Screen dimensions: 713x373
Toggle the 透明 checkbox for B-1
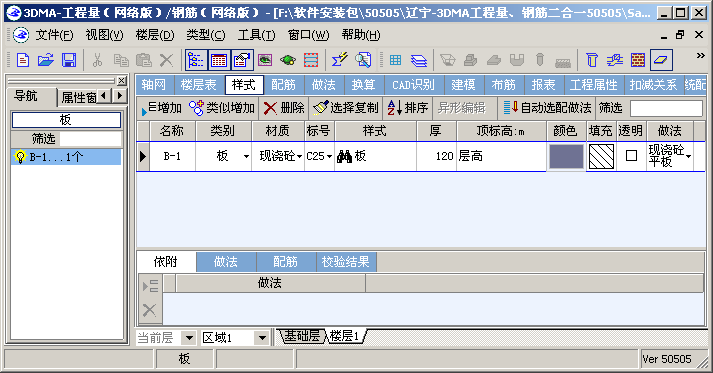click(631, 156)
